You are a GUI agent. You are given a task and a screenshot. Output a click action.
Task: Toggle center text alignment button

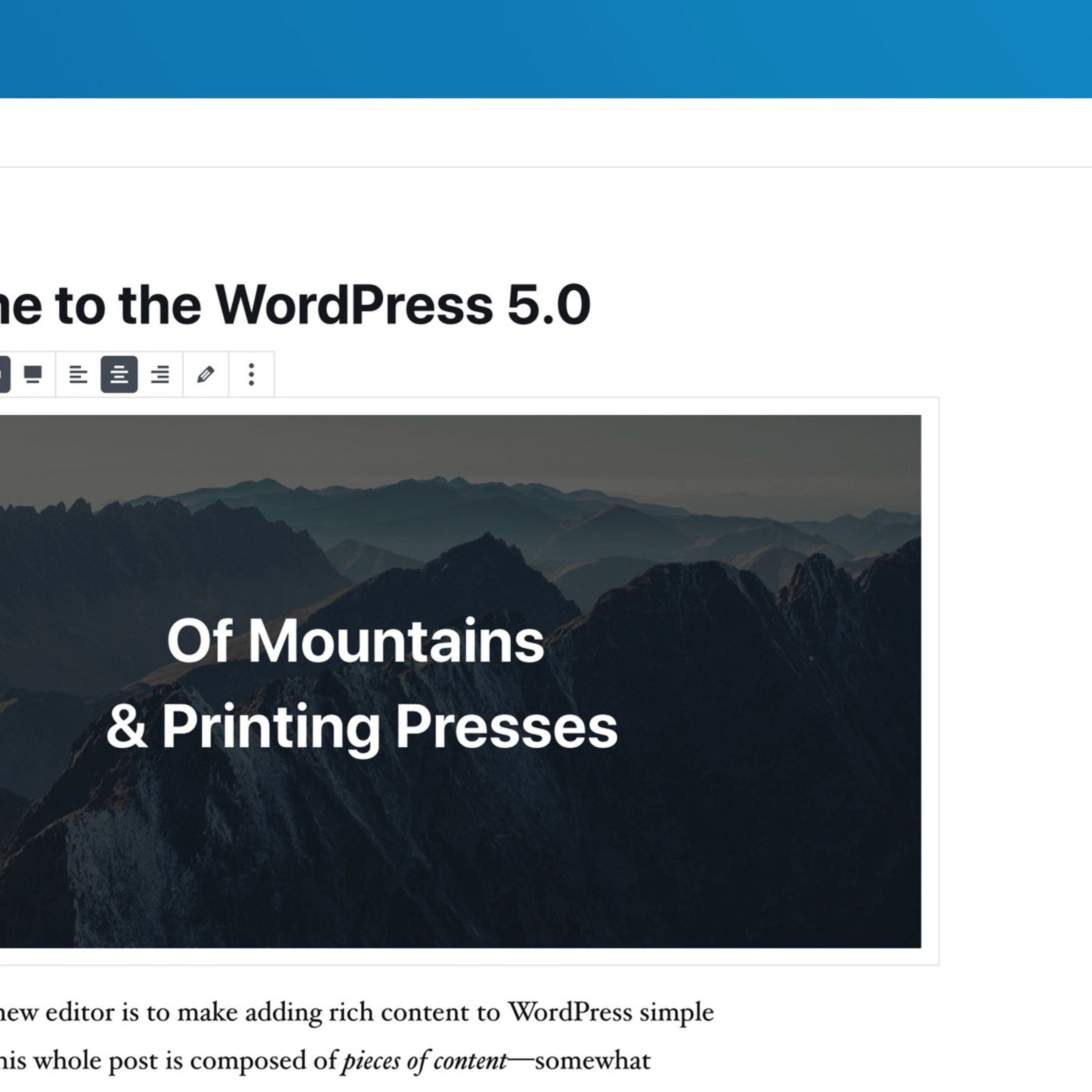click(119, 374)
